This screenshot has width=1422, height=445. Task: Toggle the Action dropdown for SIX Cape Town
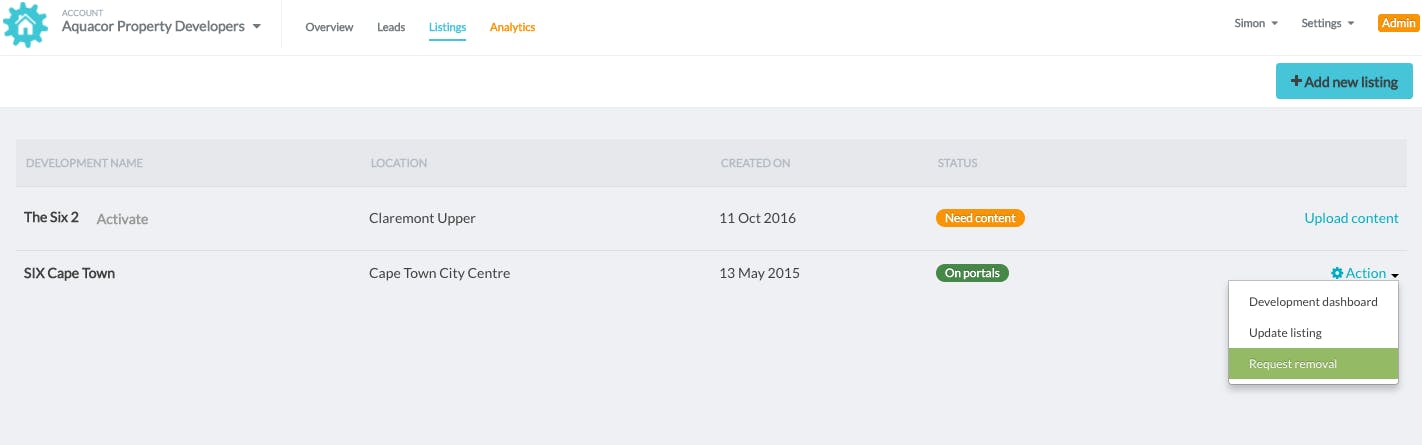click(x=1364, y=273)
